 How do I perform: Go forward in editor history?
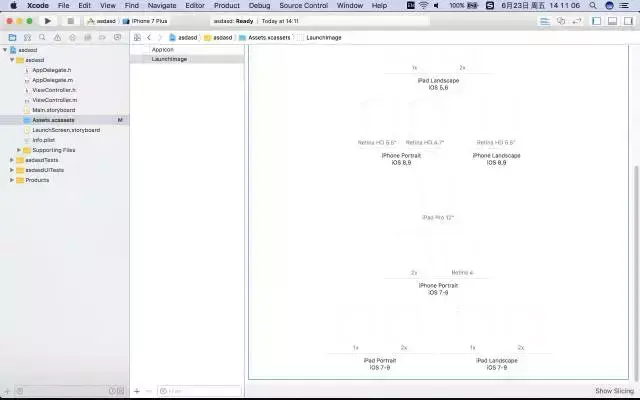coord(160,38)
